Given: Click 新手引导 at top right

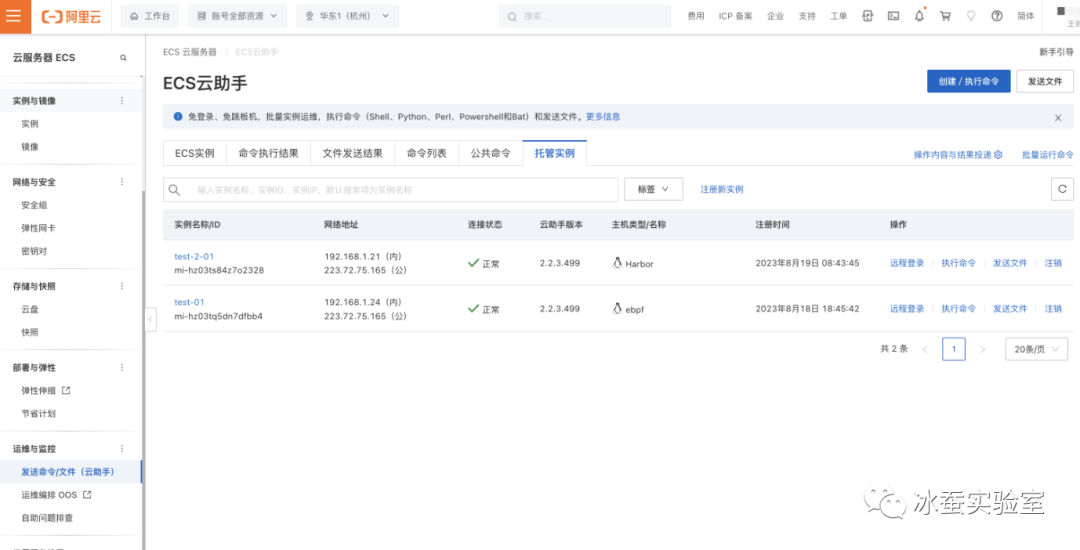Looking at the screenshot, I should coord(1056,52).
